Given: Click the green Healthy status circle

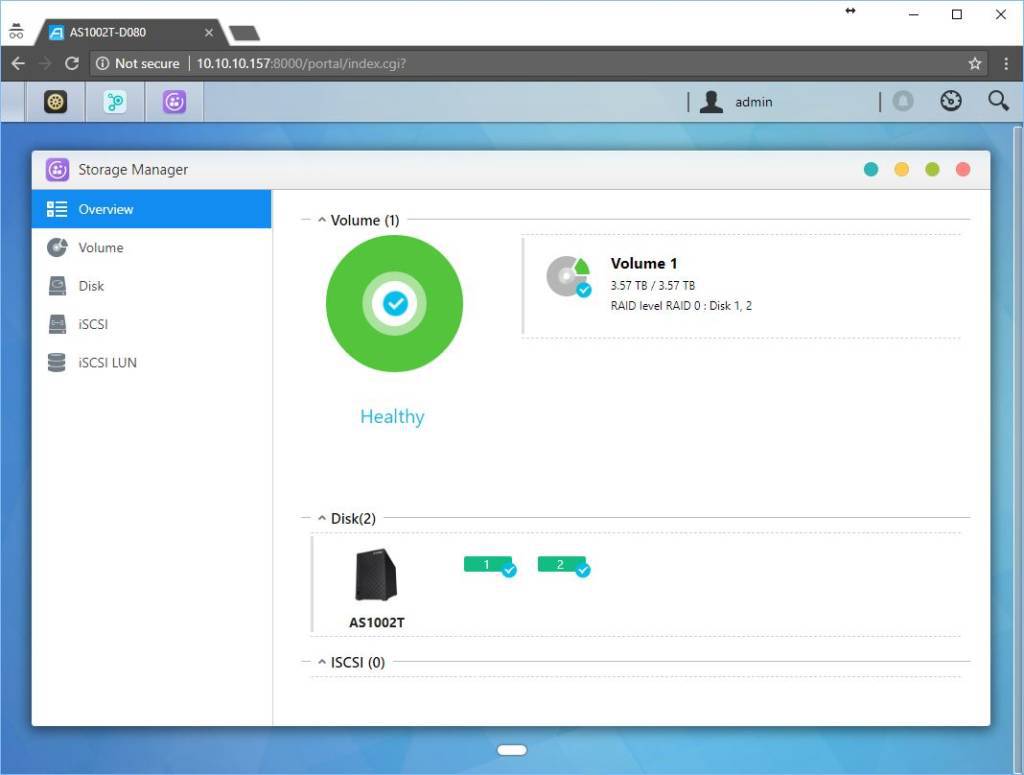Looking at the screenshot, I should coord(394,304).
